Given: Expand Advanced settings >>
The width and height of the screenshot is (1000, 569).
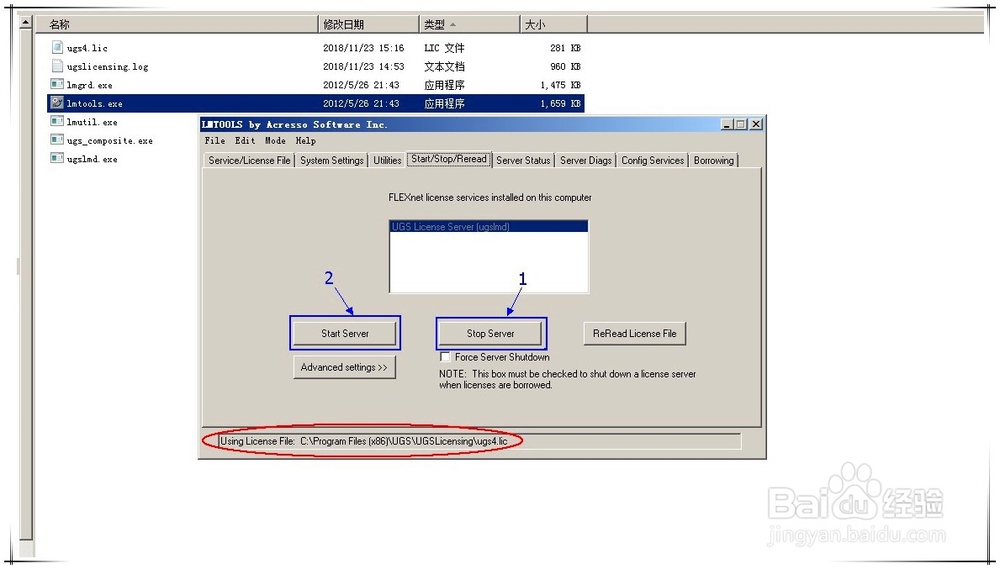Looking at the screenshot, I should click(x=344, y=367).
